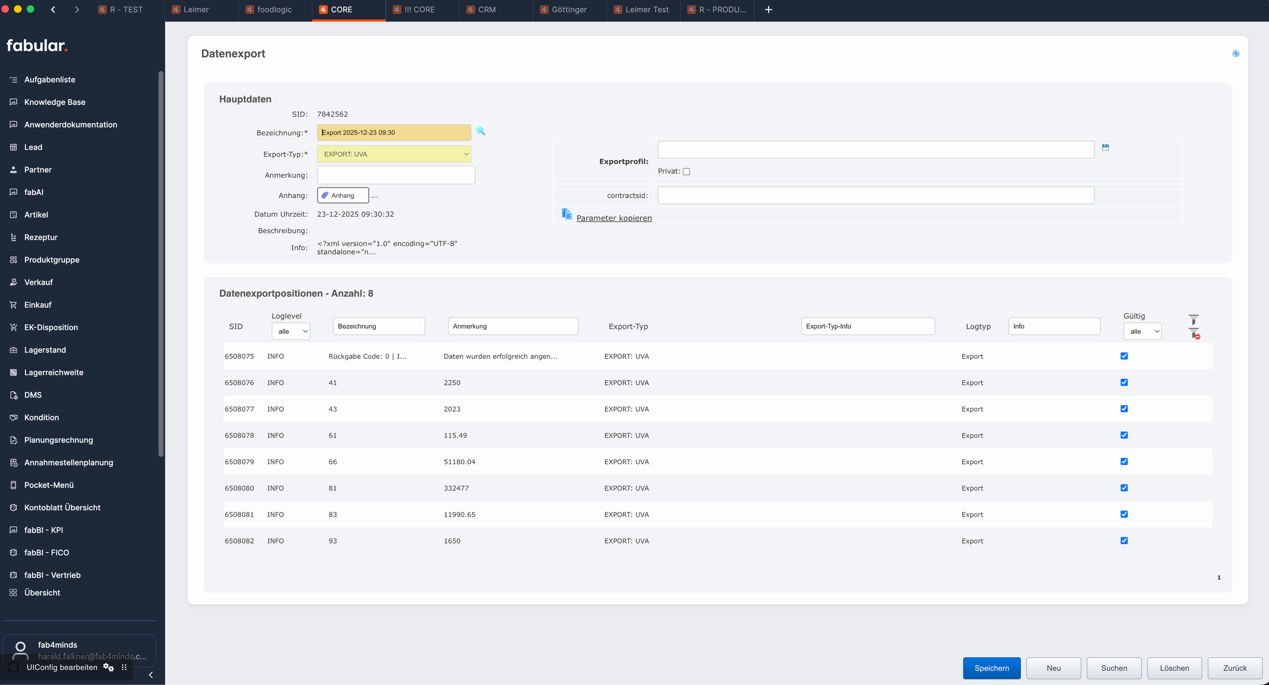Click the Anmerkung input field in Hauptdaten
The width and height of the screenshot is (1269, 685).
pyautogui.click(x=396, y=175)
